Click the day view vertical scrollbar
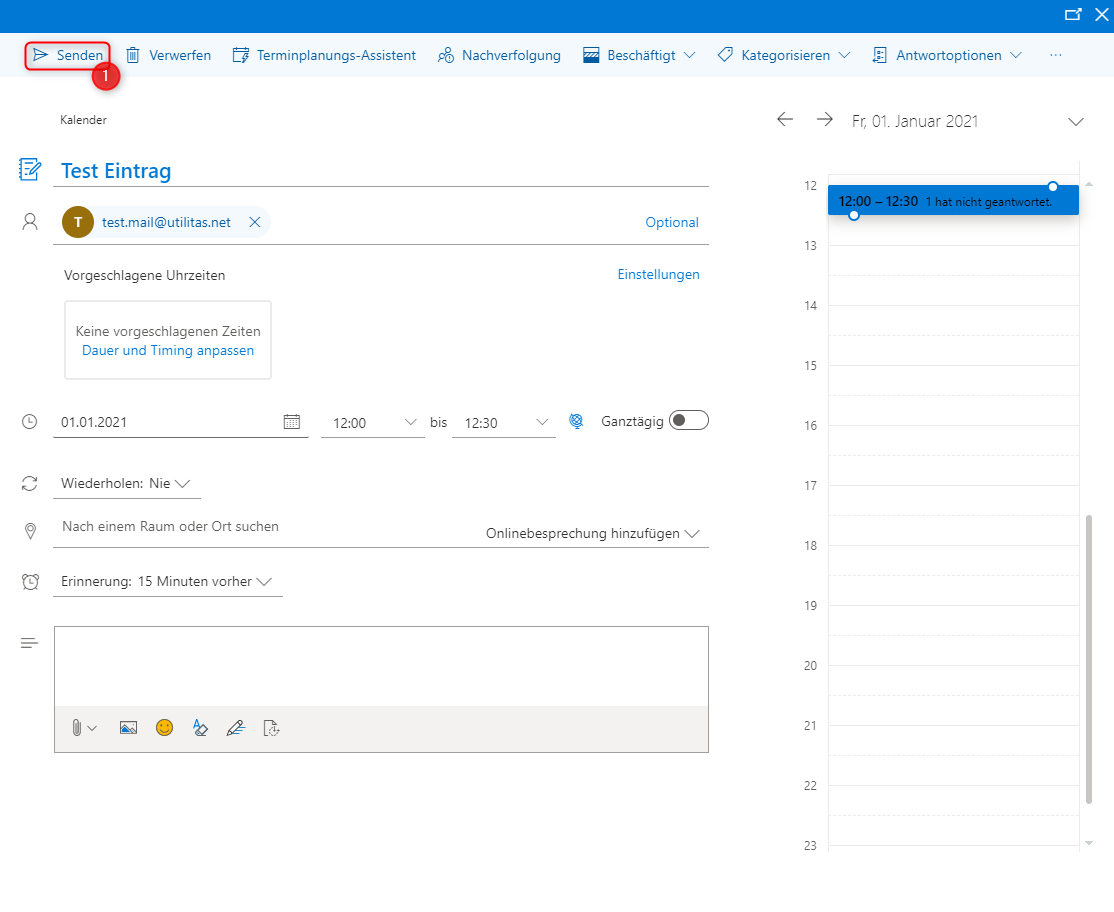Image resolution: width=1114 pixels, height=912 pixels. coord(1089,660)
